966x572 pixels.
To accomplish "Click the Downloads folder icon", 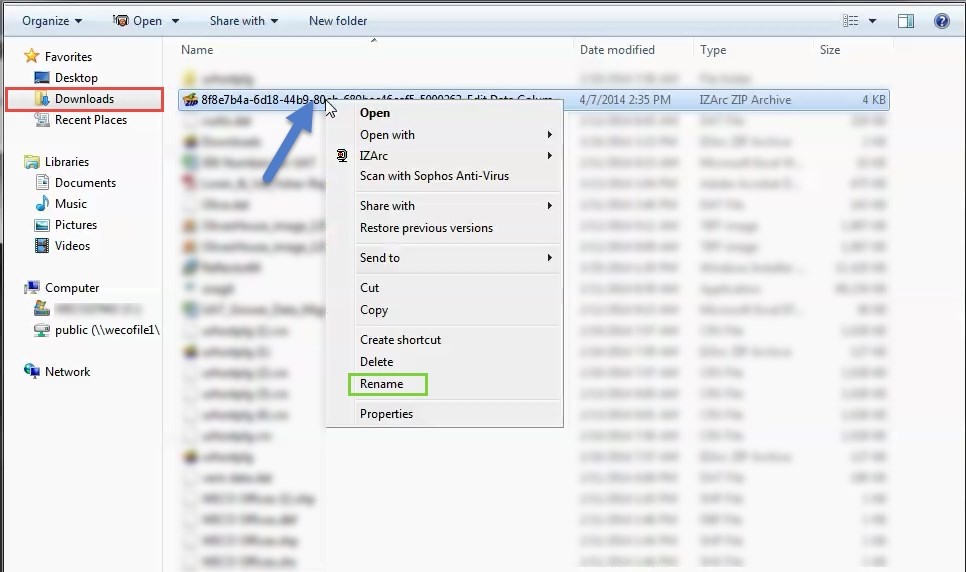I will [x=42, y=99].
